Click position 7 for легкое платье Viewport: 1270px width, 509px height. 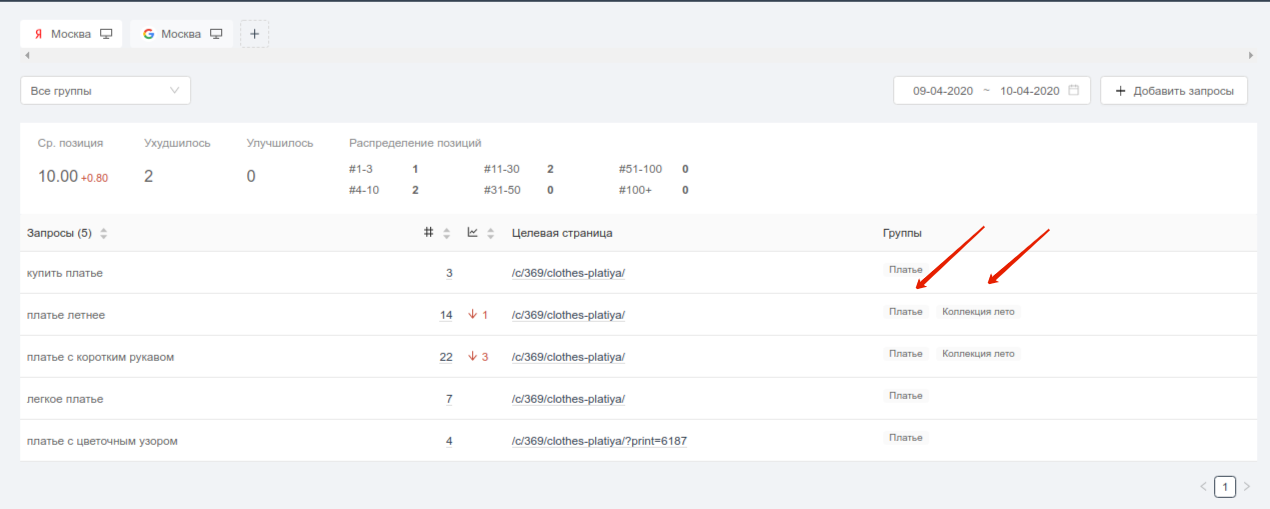(449, 399)
